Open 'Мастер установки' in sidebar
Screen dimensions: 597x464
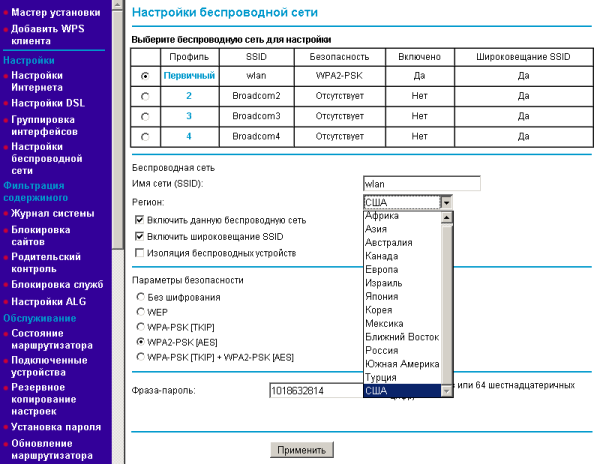coord(56,13)
